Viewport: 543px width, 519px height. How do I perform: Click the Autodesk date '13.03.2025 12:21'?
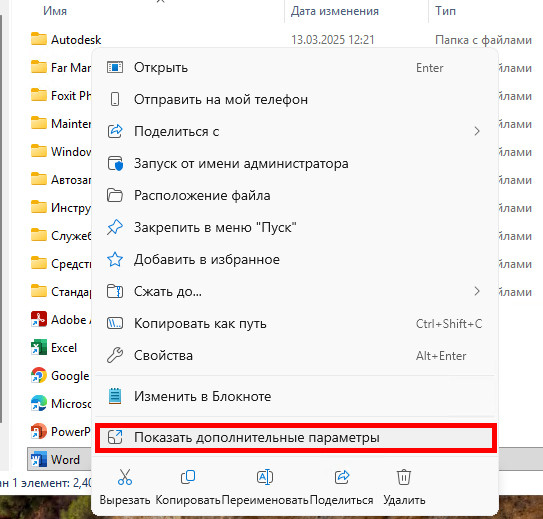point(332,40)
